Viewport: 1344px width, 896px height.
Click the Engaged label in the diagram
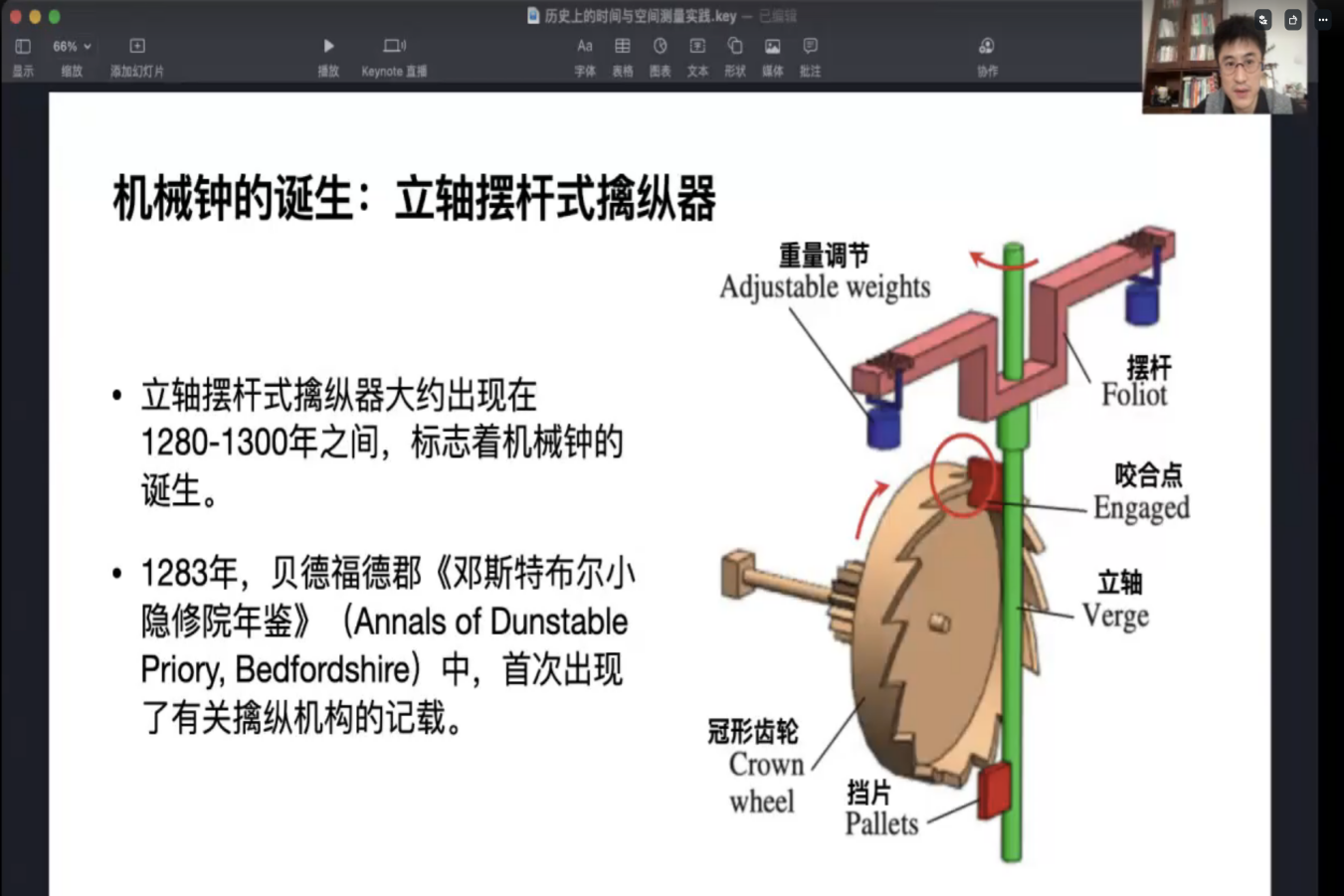pyautogui.click(x=1141, y=508)
